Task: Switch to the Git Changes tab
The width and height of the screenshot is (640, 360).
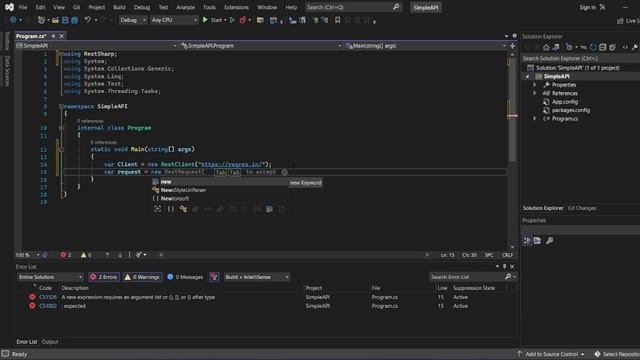Action: point(582,208)
